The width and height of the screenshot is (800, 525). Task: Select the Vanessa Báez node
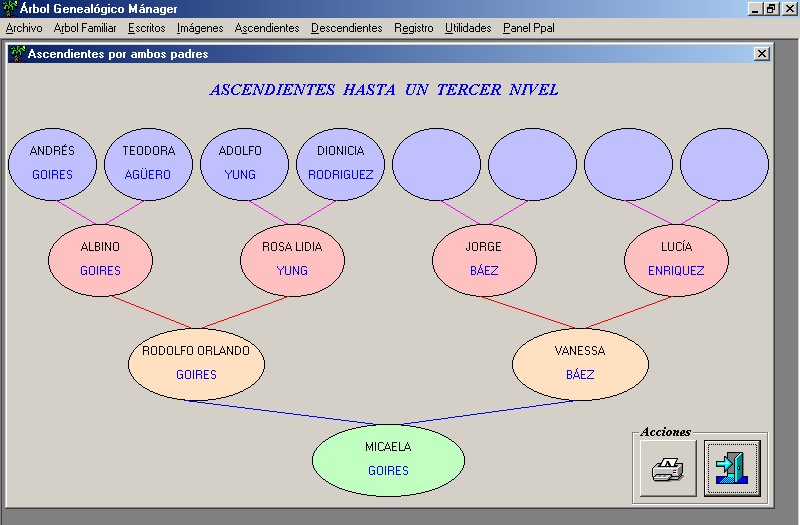pyautogui.click(x=580, y=364)
